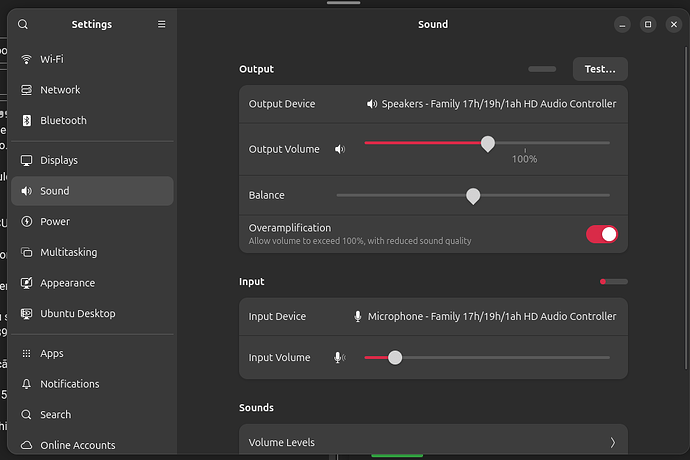The height and width of the screenshot is (460, 690).
Task: Click the Output Volume slider handle
Action: point(487,144)
